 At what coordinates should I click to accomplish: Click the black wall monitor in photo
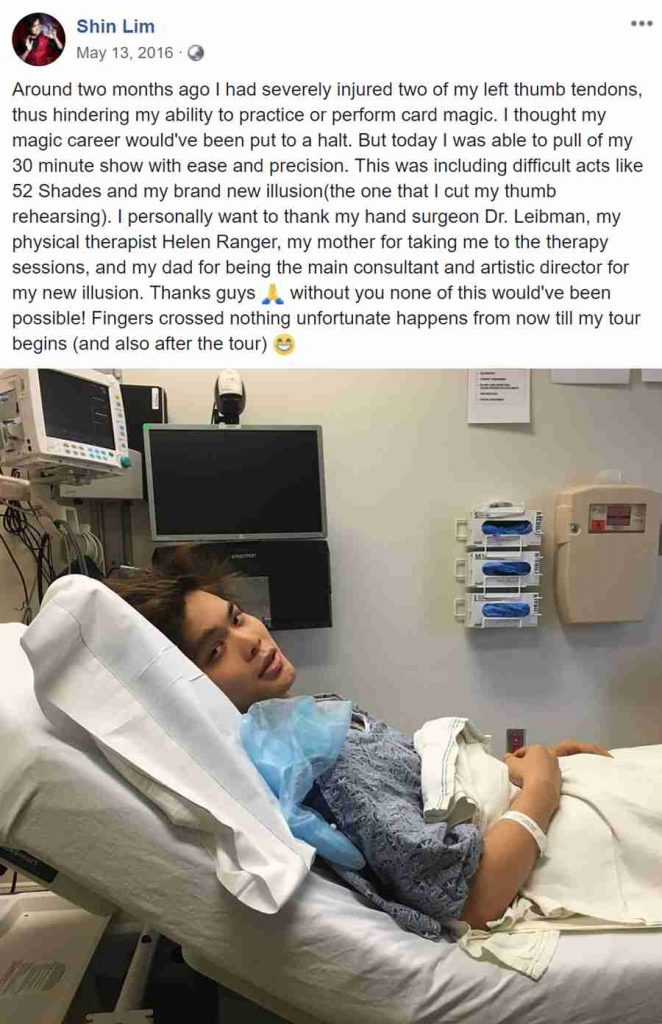[234, 482]
